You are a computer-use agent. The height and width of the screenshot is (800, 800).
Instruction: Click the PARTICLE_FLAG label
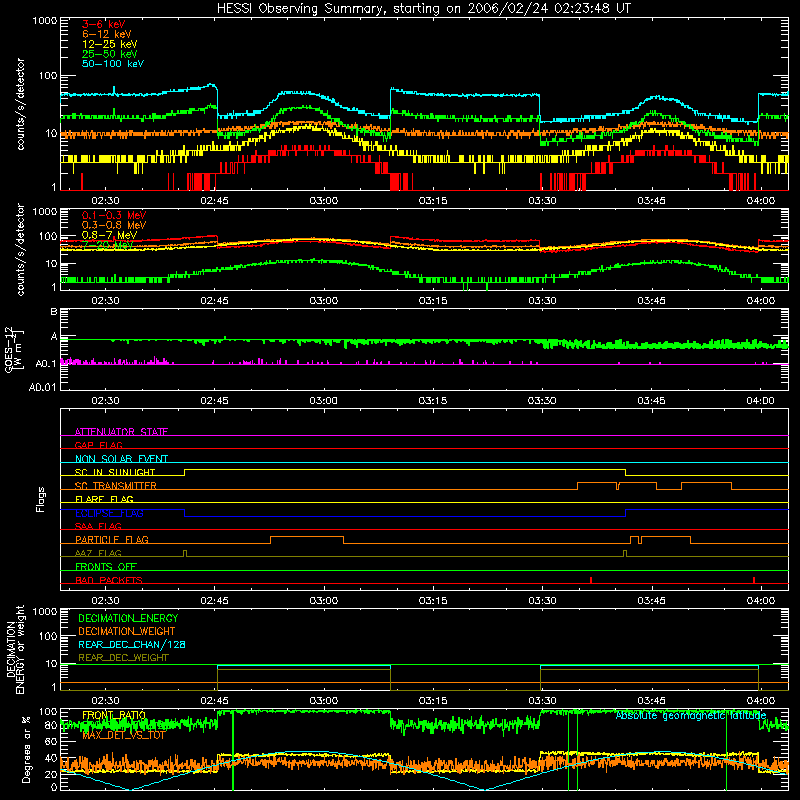click(112, 540)
